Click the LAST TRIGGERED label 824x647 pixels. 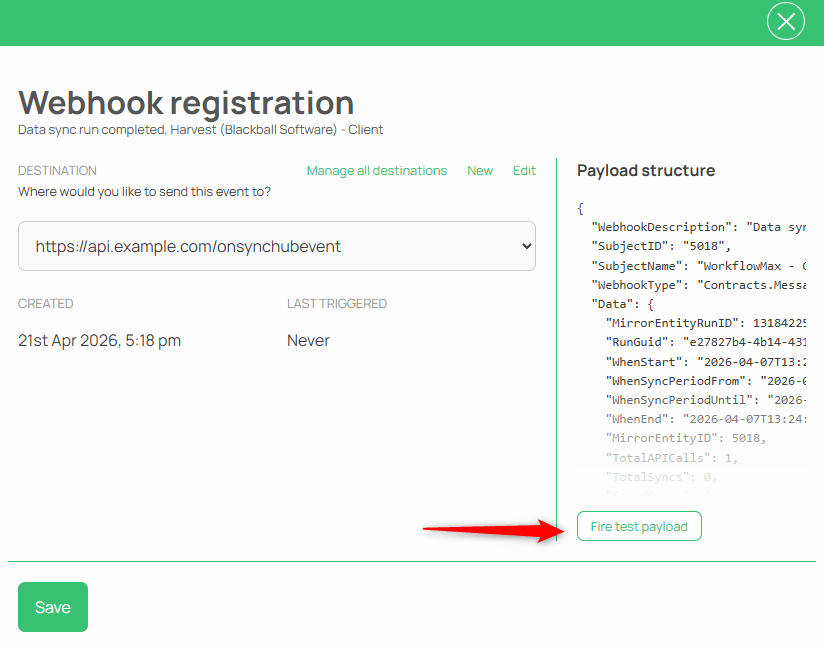click(337, 304)
